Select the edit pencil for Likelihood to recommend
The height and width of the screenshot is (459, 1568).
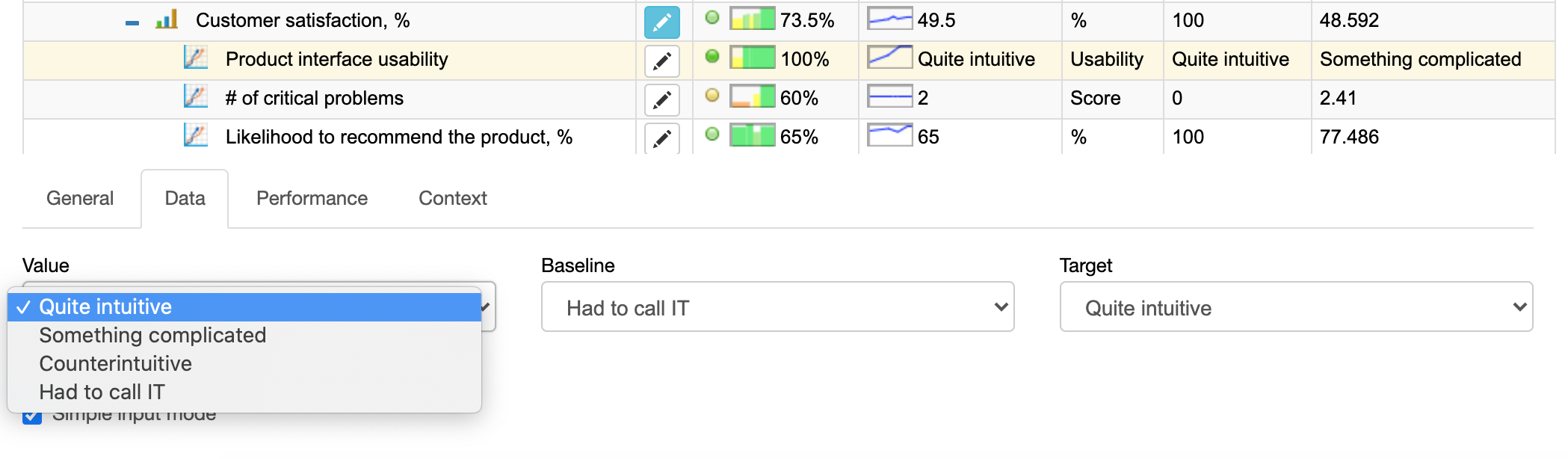[x=661, y=138]
